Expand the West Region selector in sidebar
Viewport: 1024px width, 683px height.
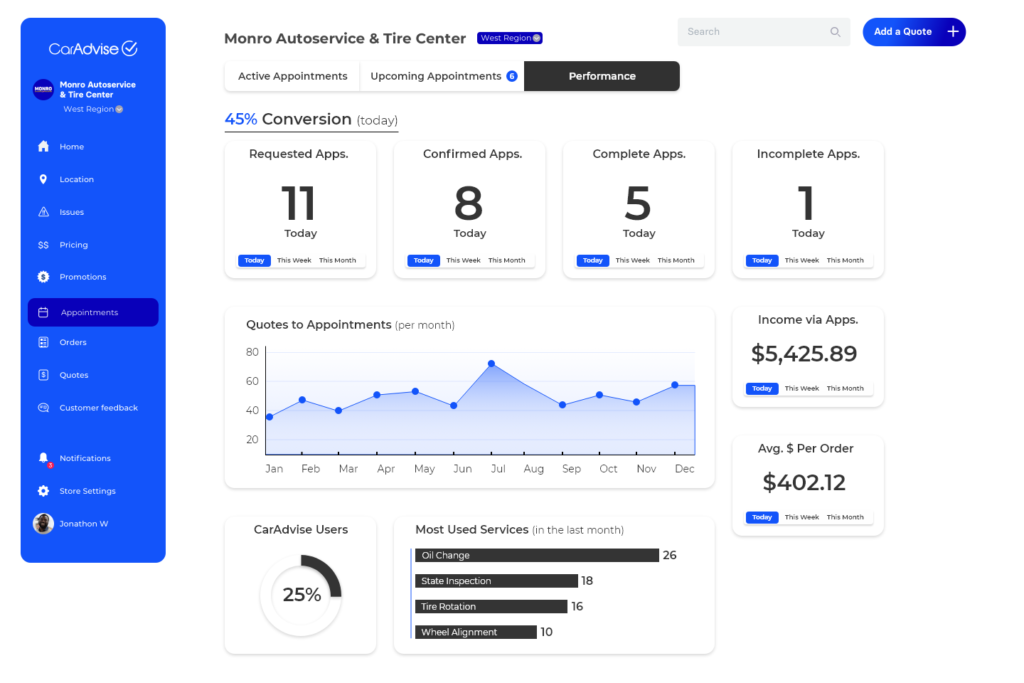pyautogui.click(x=93, y=109)
